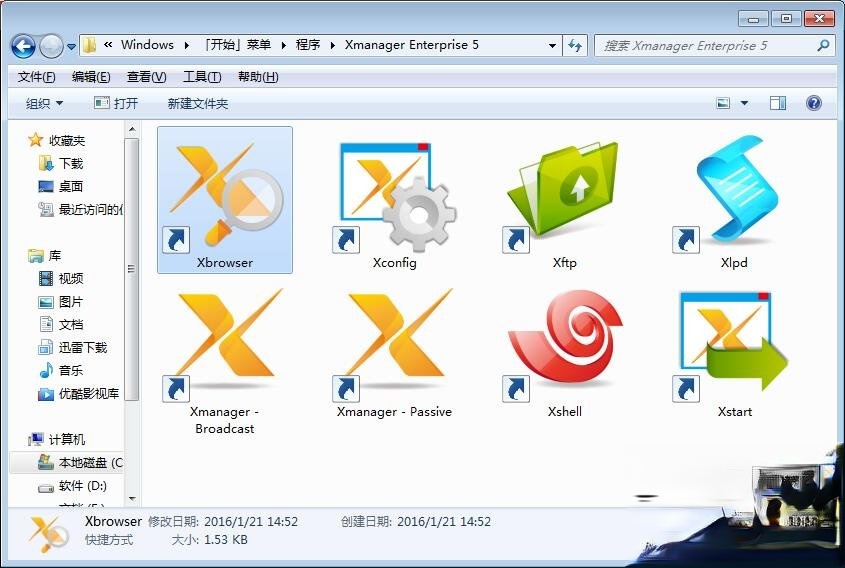Select the Xmanager - Passive shortcut

(394, 353)
